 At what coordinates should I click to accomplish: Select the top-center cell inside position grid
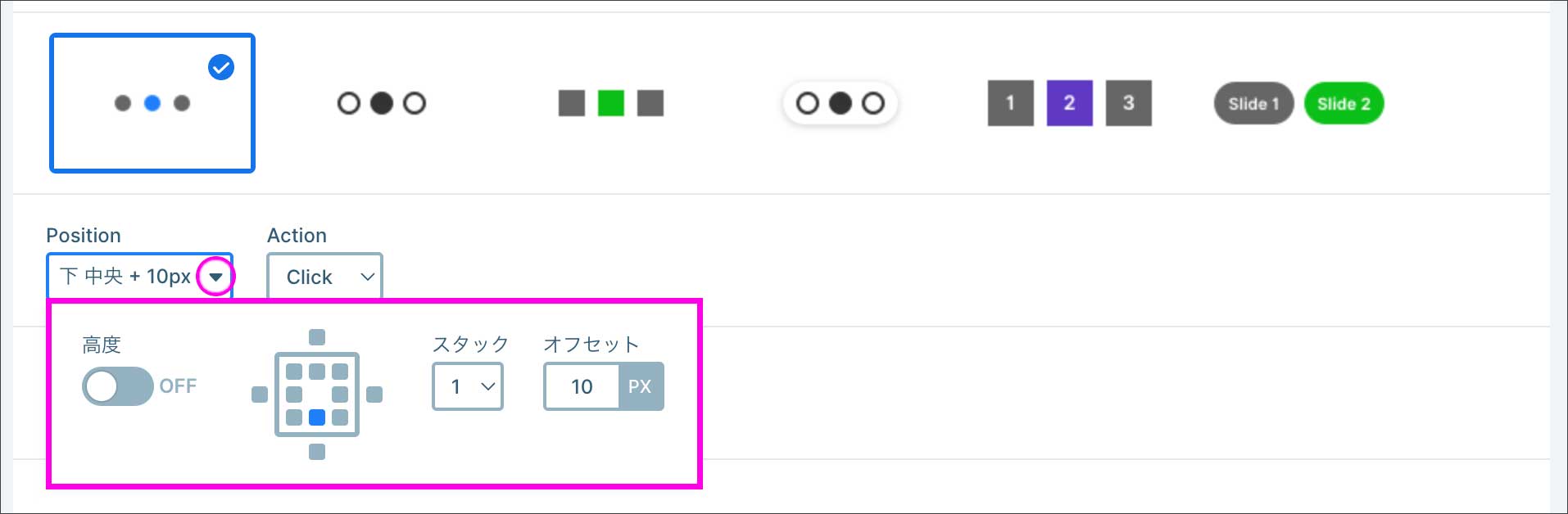(x=317, y=372)
